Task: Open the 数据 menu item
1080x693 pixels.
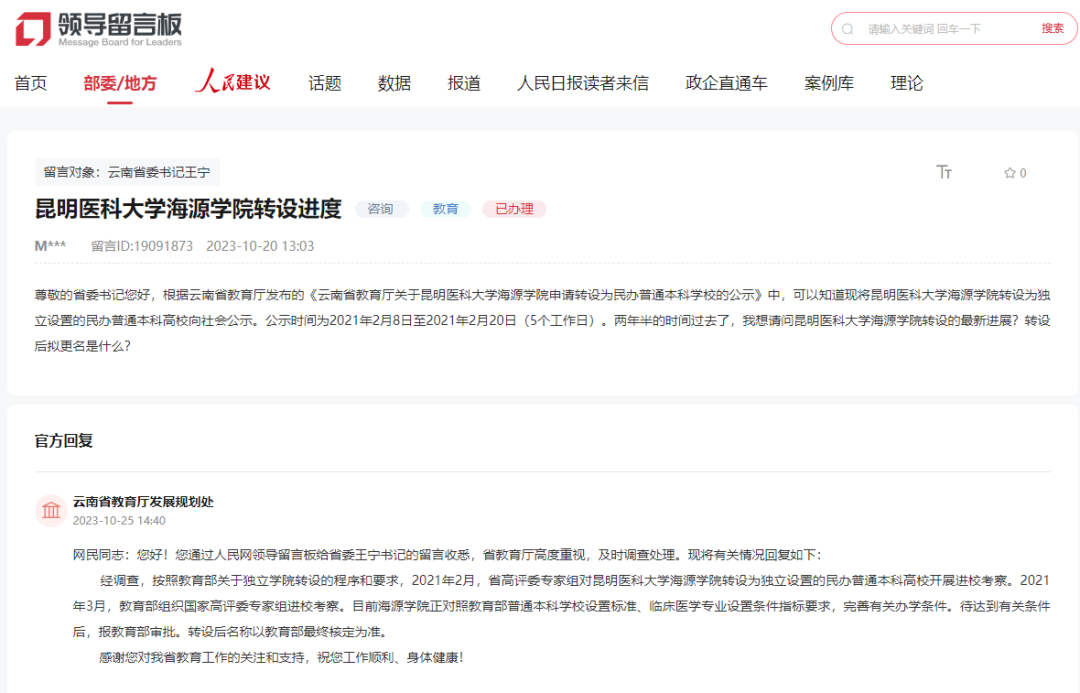Action: pyautogui.click(x=394, y=83)
